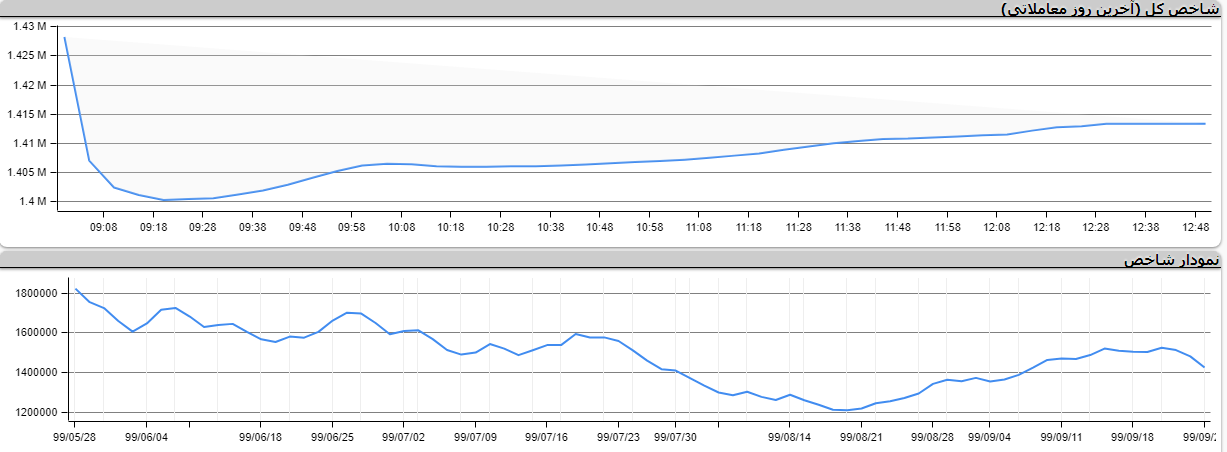The width and height of the screenshot is (1227, 452).
Task: Click the 09:08 time label on top chart
Action: (104, 227)
